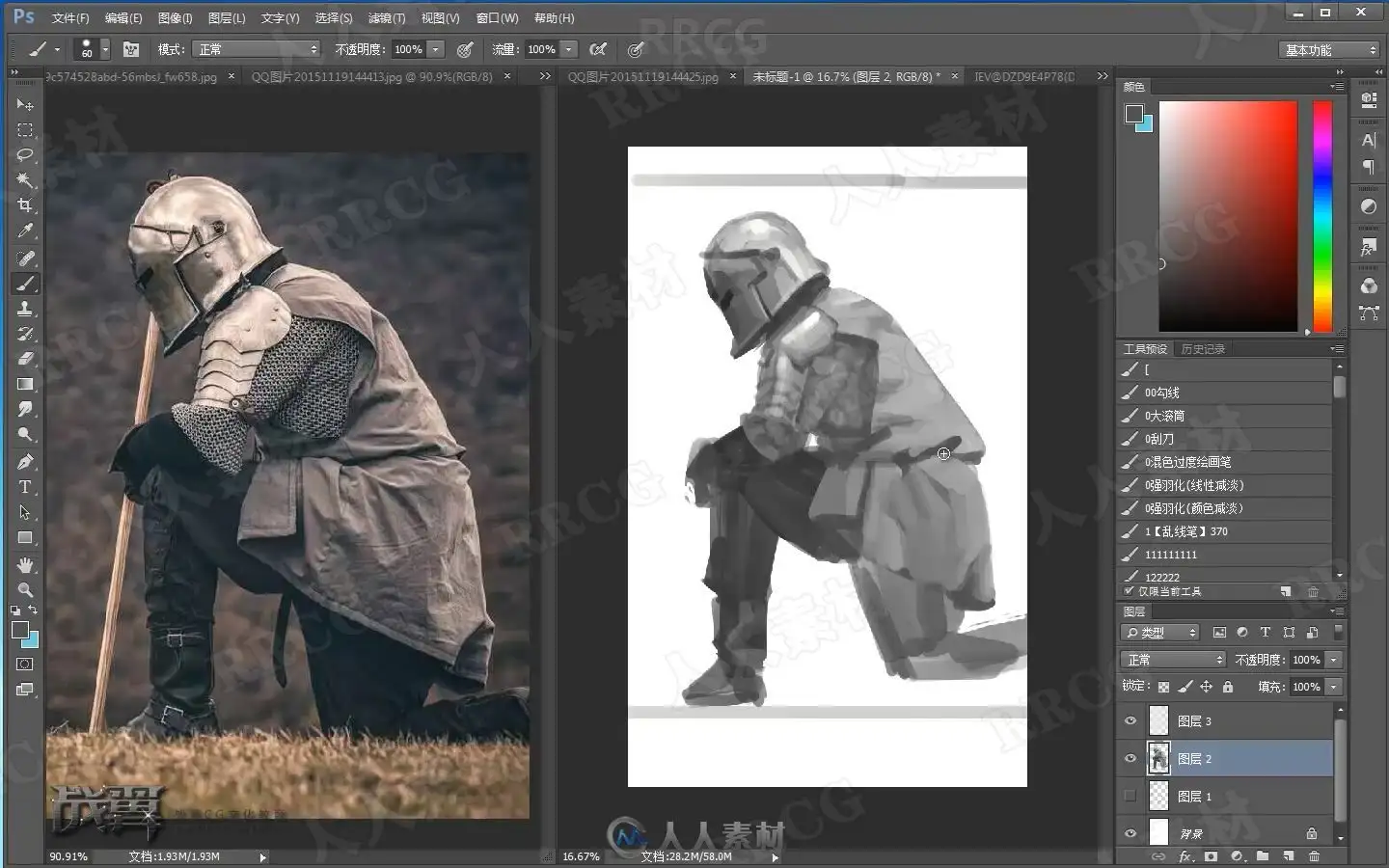Viewport: 1389px width, 868px height.
Task: Select the Eraser tool
Action: pyautogui.click(x=25, y=359)
